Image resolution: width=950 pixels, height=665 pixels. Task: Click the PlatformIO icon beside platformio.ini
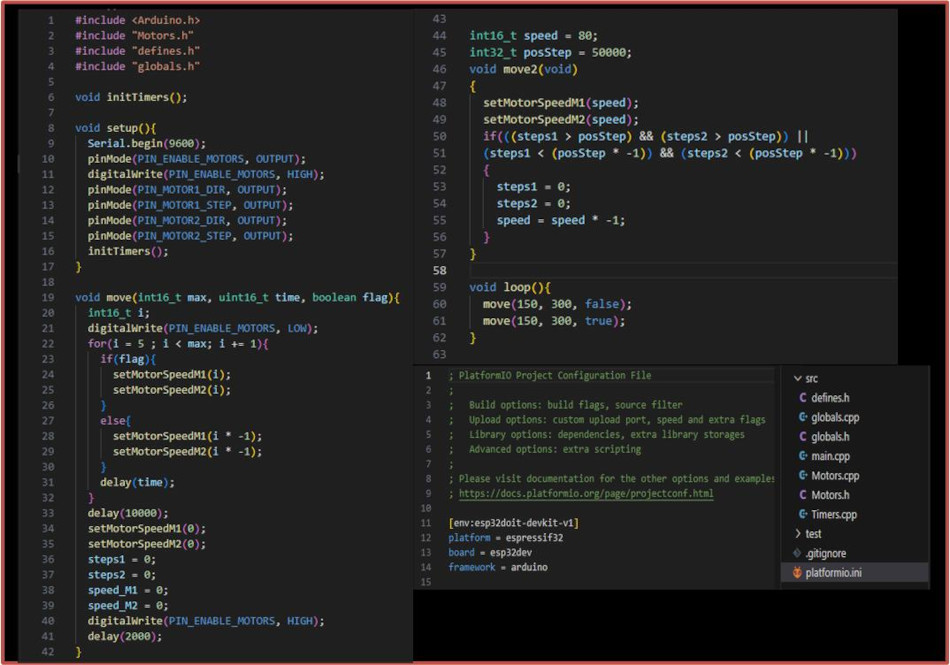797,572
